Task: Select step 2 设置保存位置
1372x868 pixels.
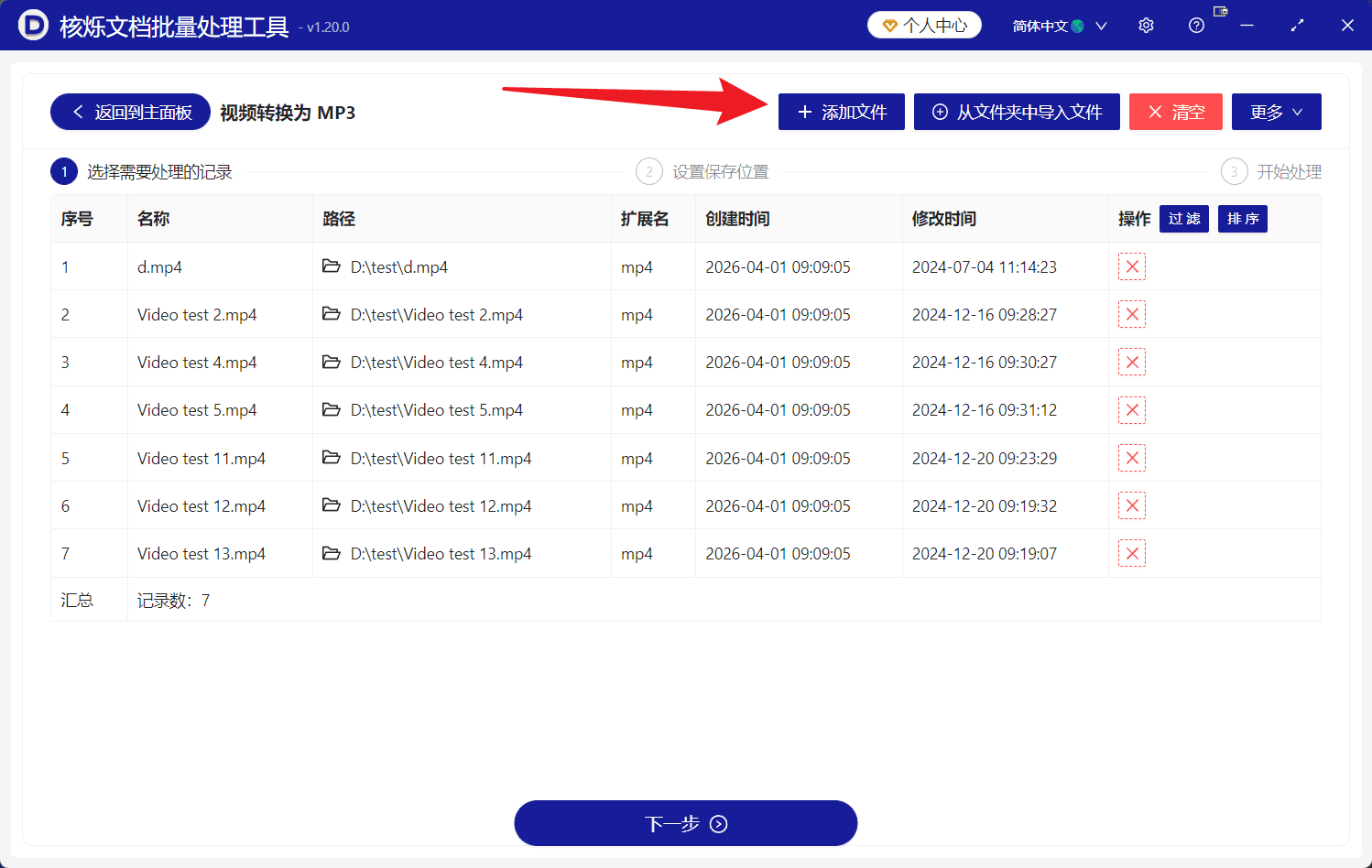Action: [x=650, y=171]
